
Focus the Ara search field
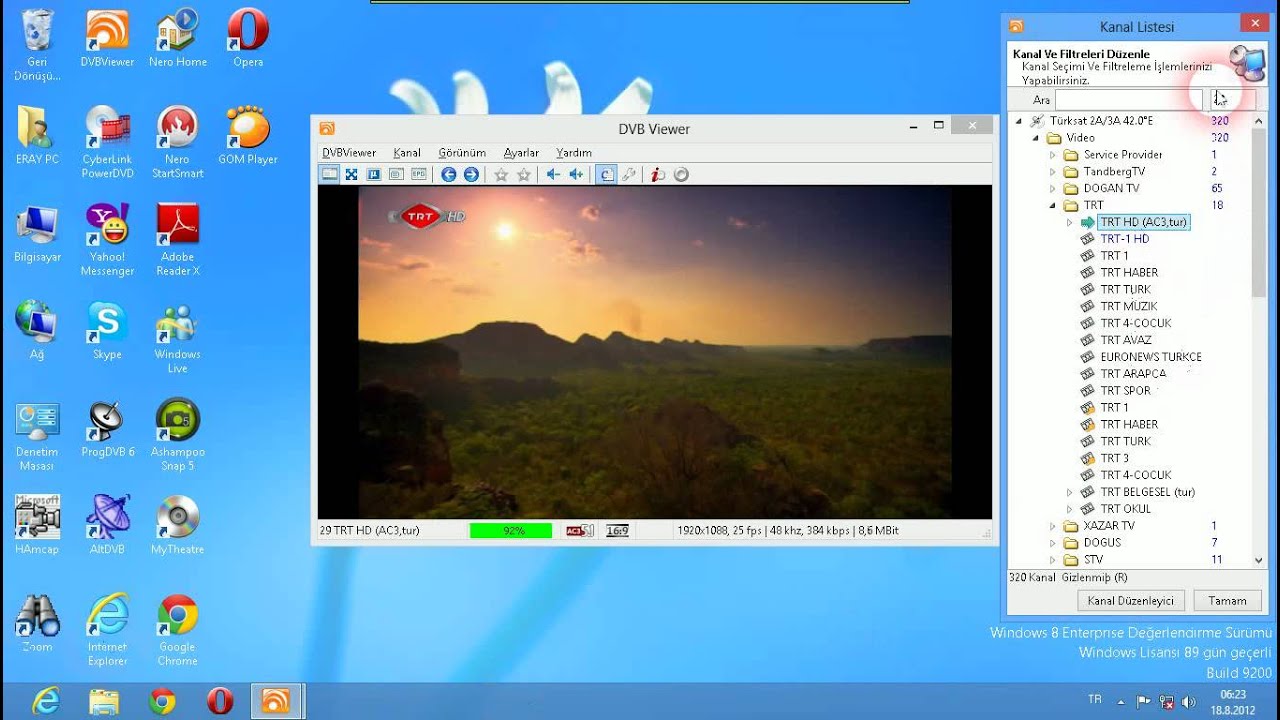pyautogui.click(x=1128, y=100)
